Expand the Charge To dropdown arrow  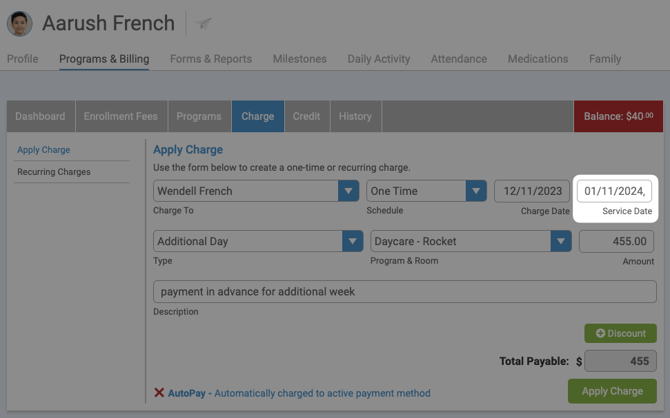(348, 191)
